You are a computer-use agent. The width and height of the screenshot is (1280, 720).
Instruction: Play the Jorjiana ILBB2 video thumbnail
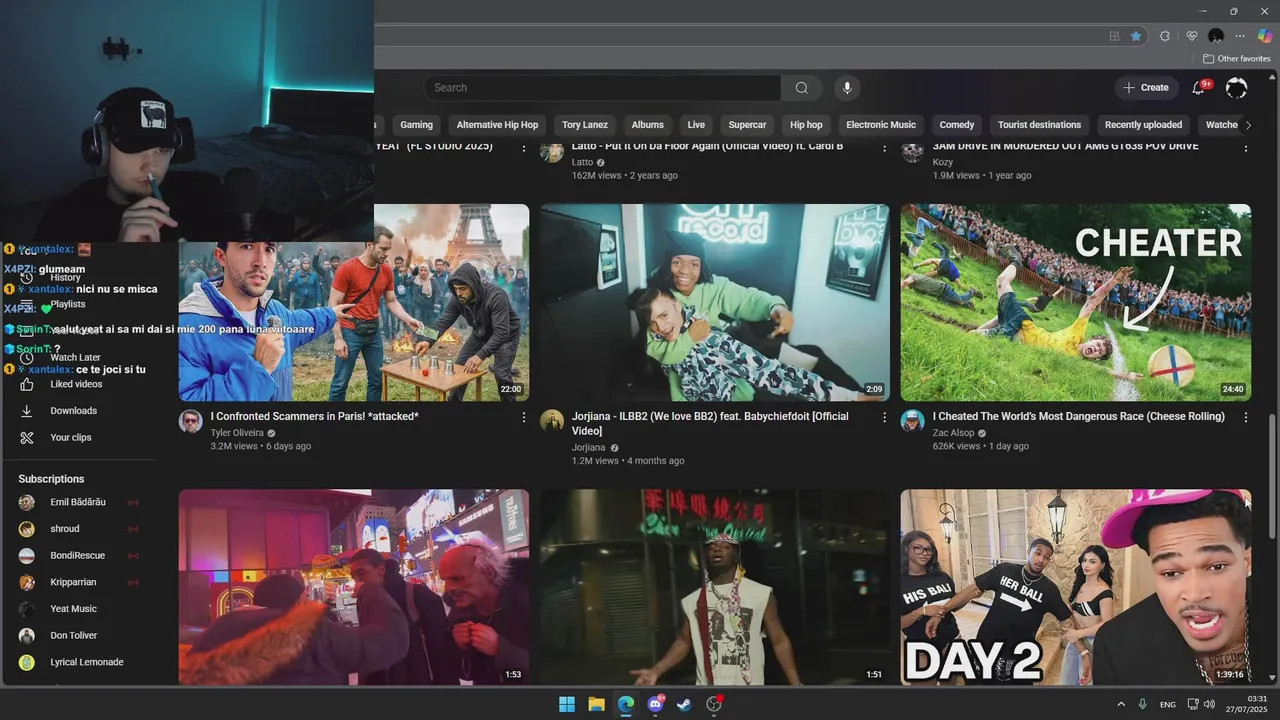[x=715, y=303]
